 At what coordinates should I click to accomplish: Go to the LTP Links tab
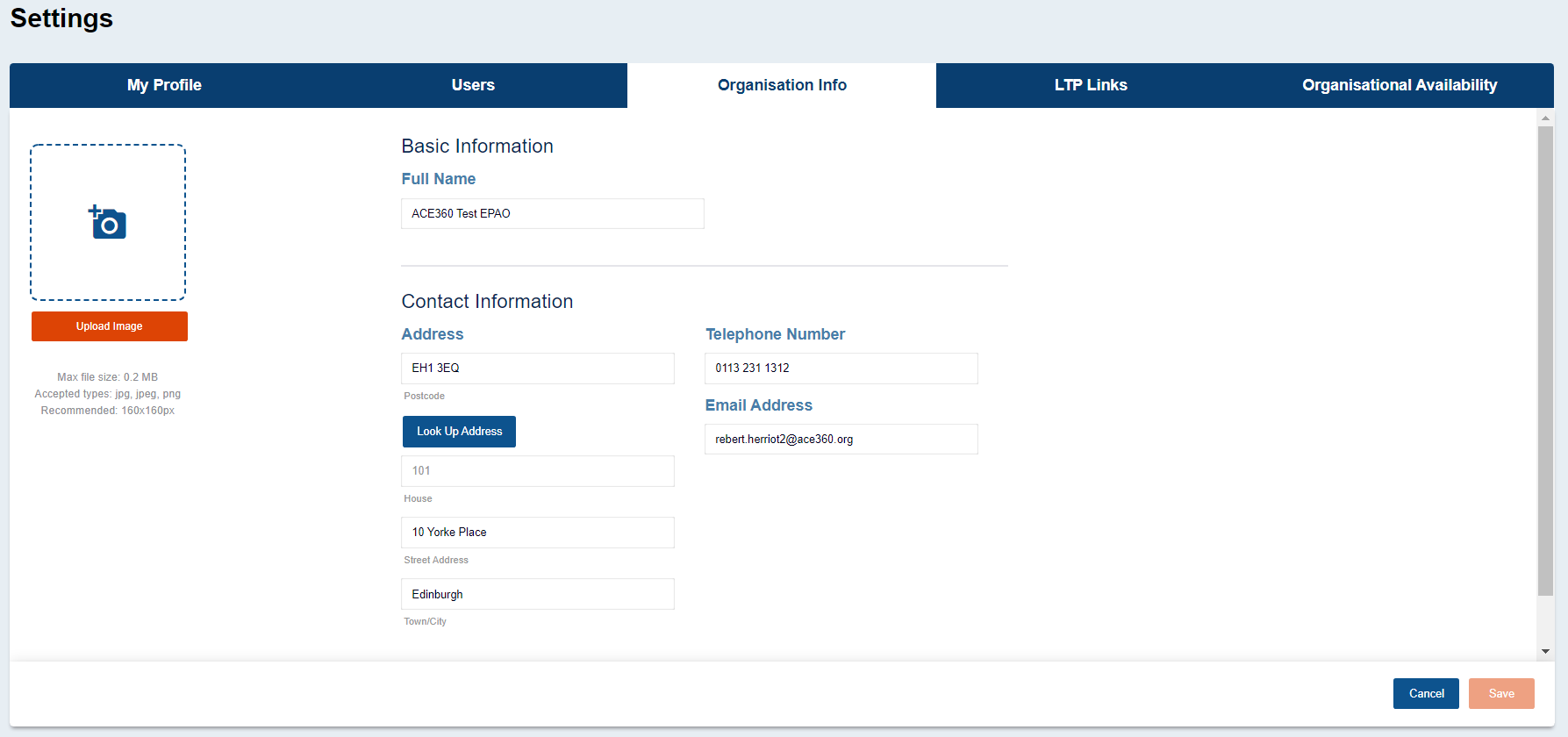click(x=1091, y=85)
